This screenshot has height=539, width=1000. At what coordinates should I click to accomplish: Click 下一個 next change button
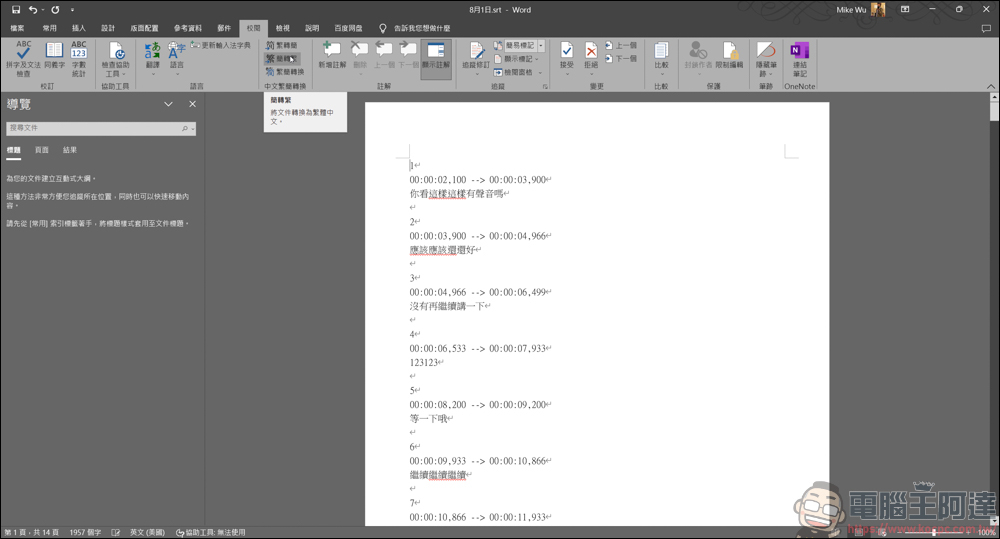coord(621,59)
